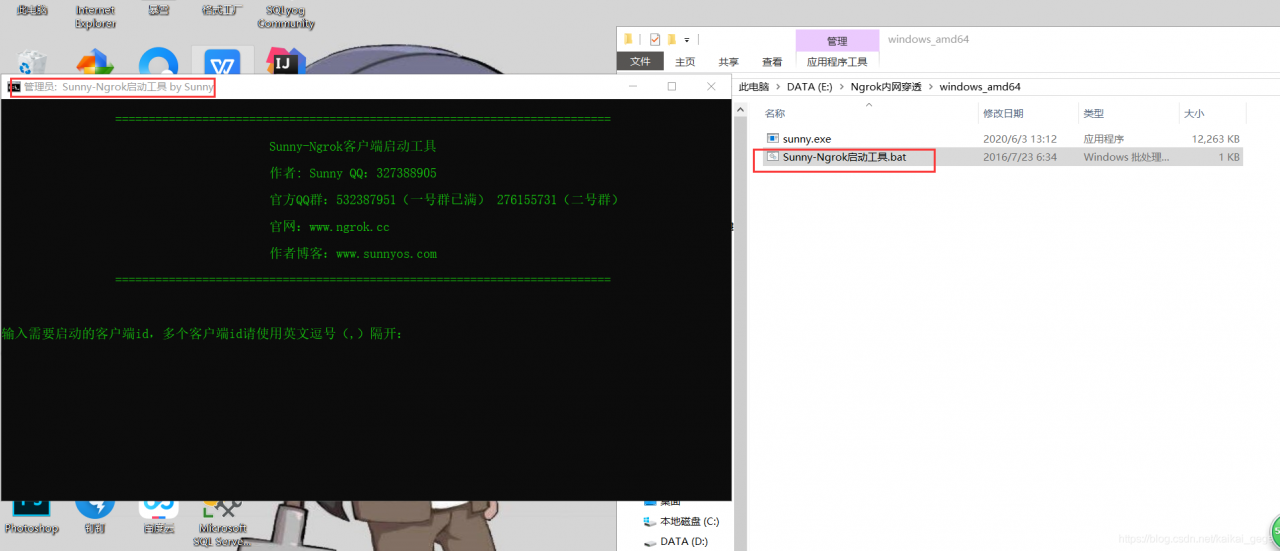Expand the chevron after DATA (E:) in address bar
The width and height of the screenshot is (1280, 551).
coord(841,87)
